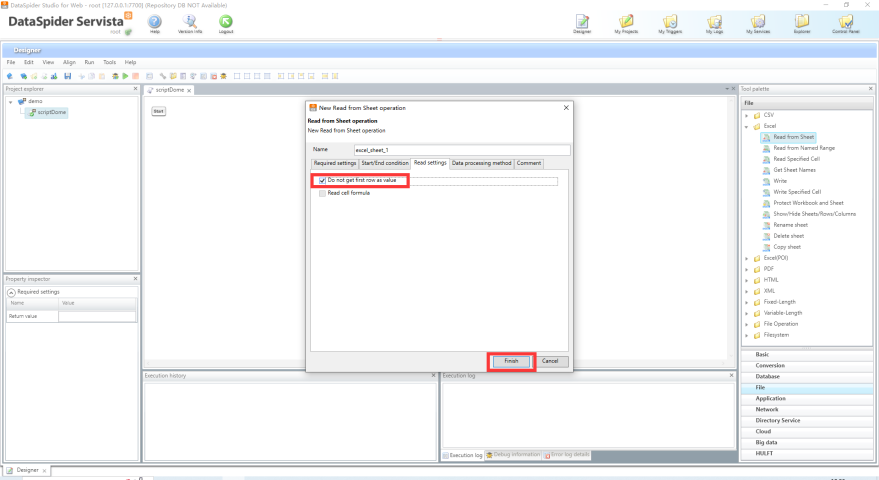Click the Start node on canvas

click(x=159, y=112)
